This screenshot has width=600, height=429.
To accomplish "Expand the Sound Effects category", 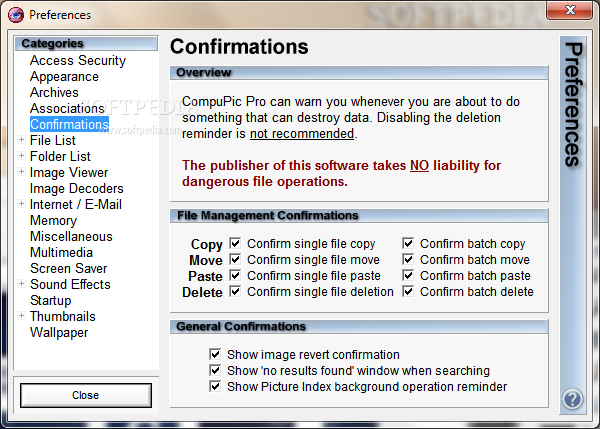I will [21, 284].
